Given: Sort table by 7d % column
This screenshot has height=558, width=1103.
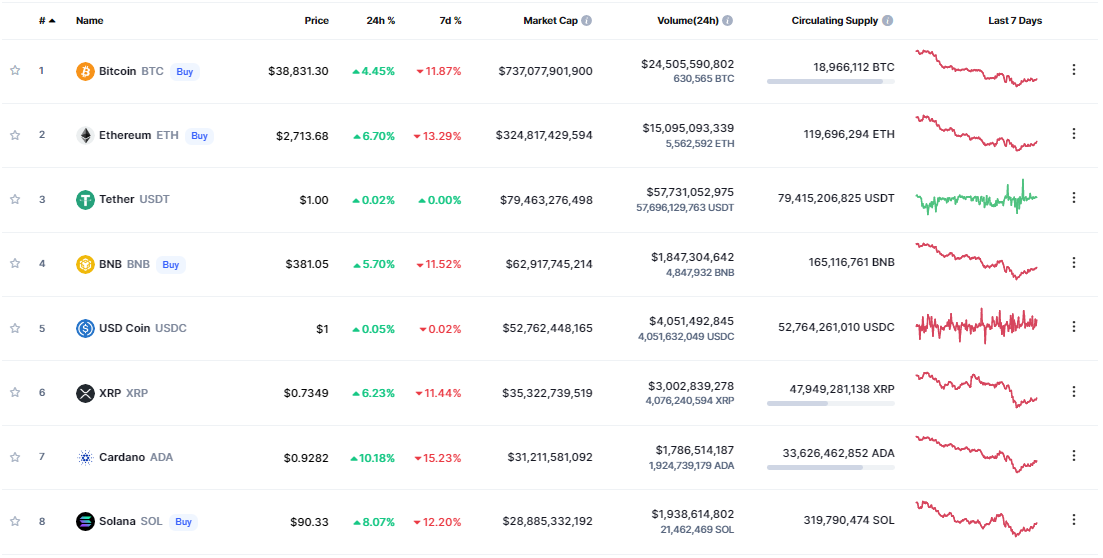Looking at the screenshot, I should [450, 20].
